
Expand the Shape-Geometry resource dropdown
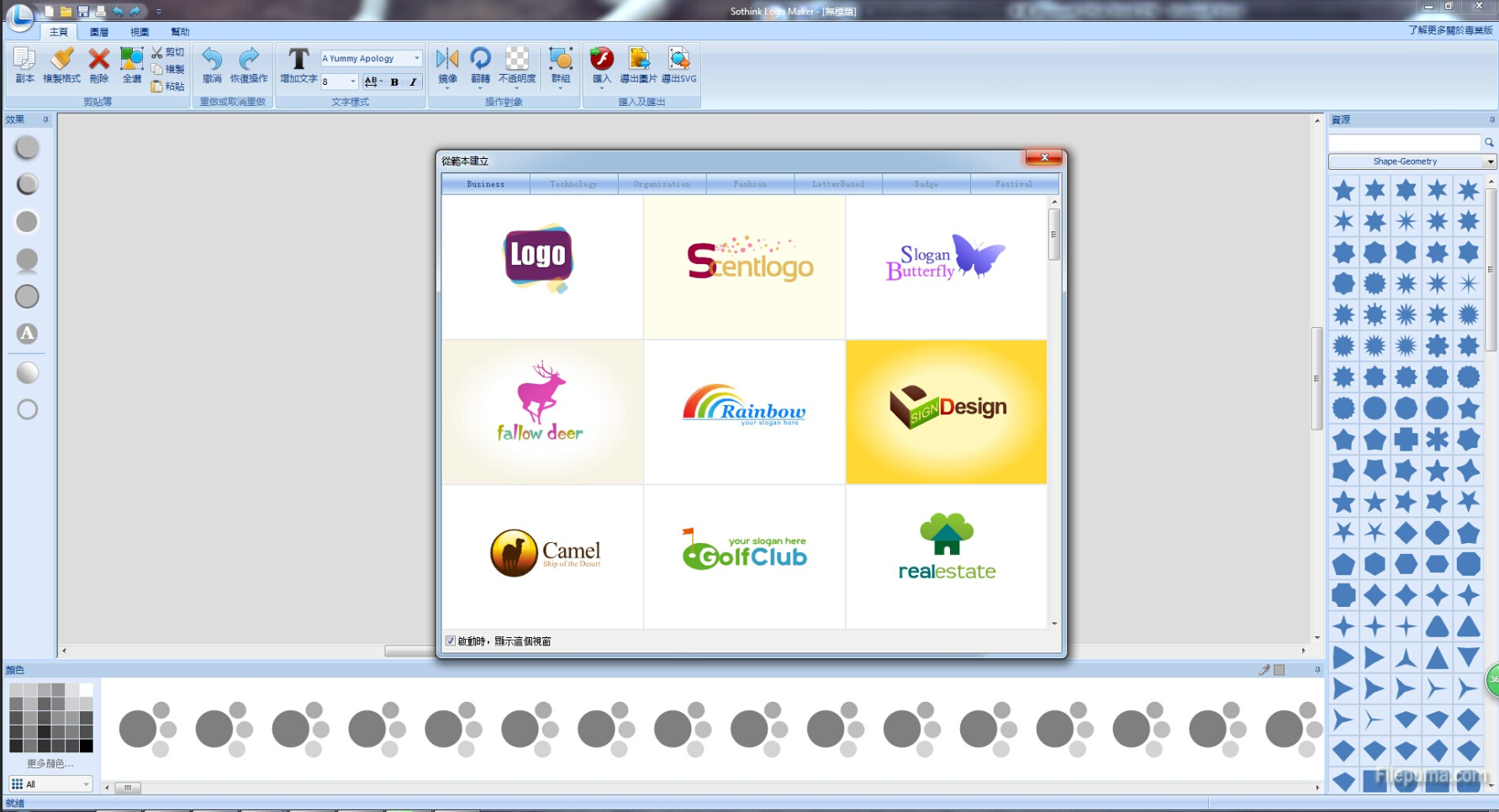click(1490, 161)
